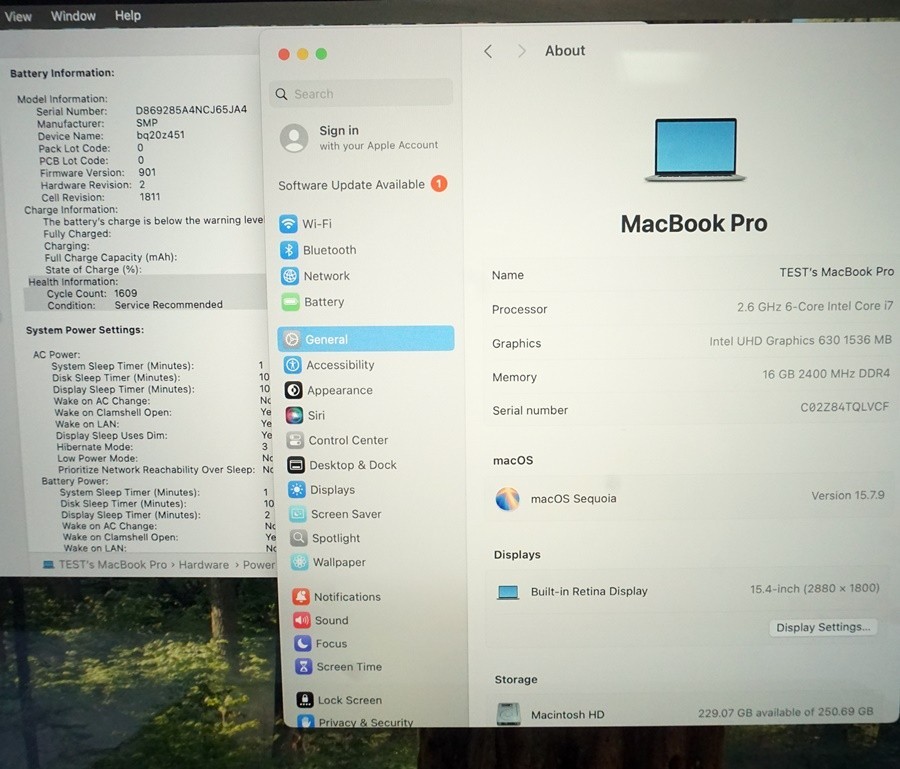Image resolution: width=900 pixels, height=769 pixels.
Task: Open Wi-Fi settings icon
Action: [x=289, y=223]
